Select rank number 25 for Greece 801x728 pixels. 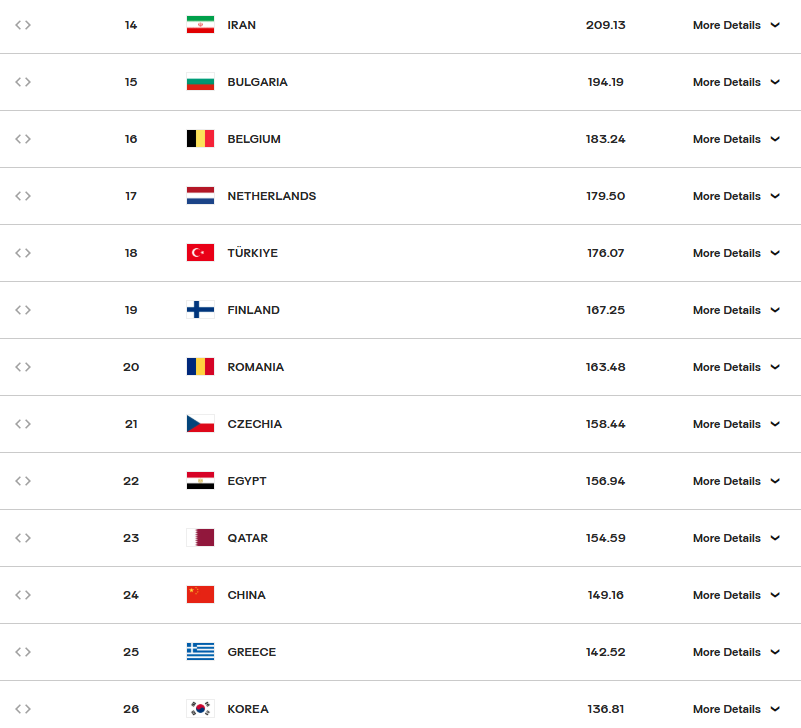pyautogui.click(x=131, y=652)
